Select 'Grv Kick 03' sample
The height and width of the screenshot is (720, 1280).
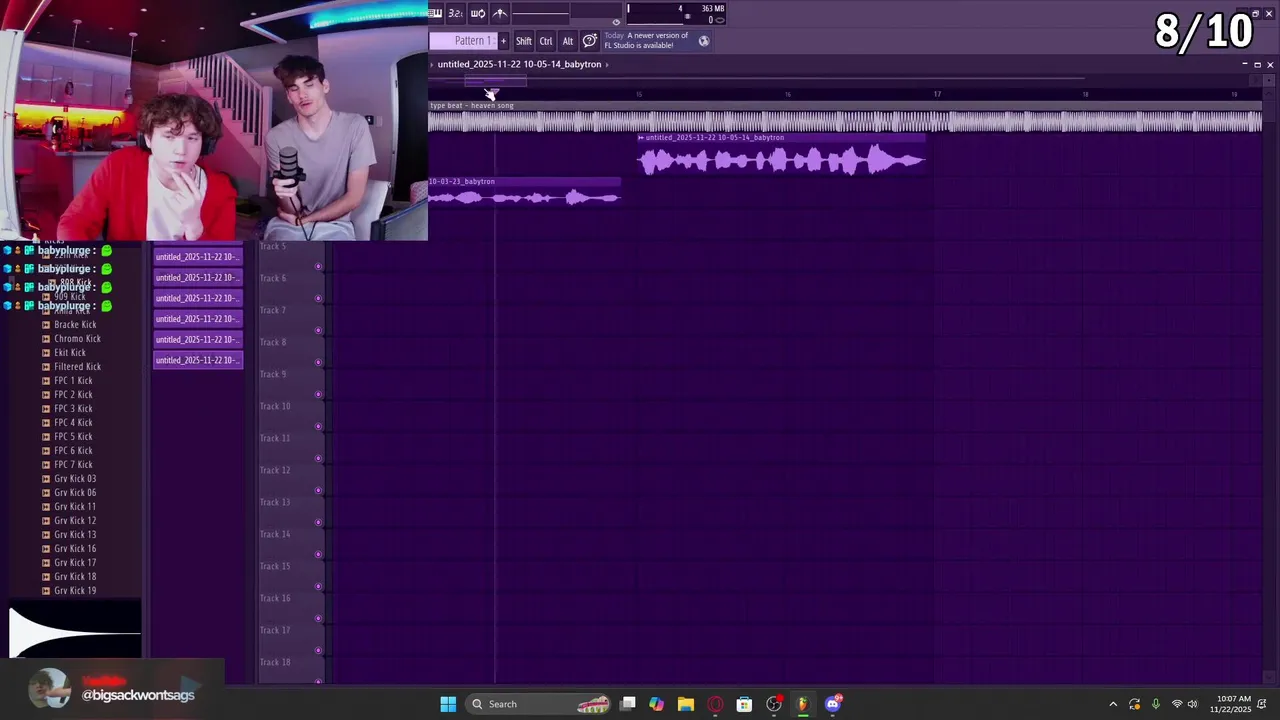point(75,479)
